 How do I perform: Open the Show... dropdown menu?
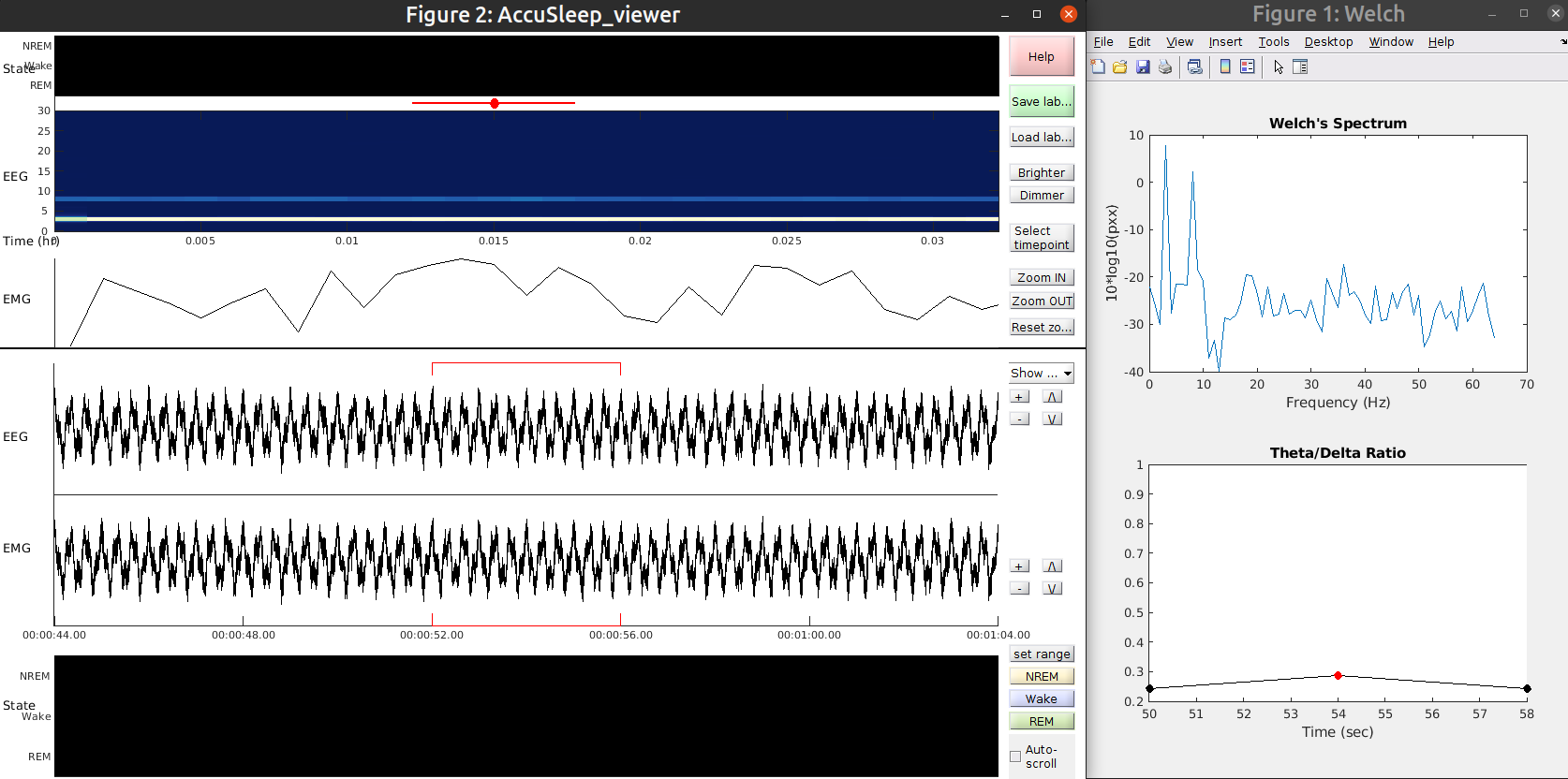tap(1042, 373)
